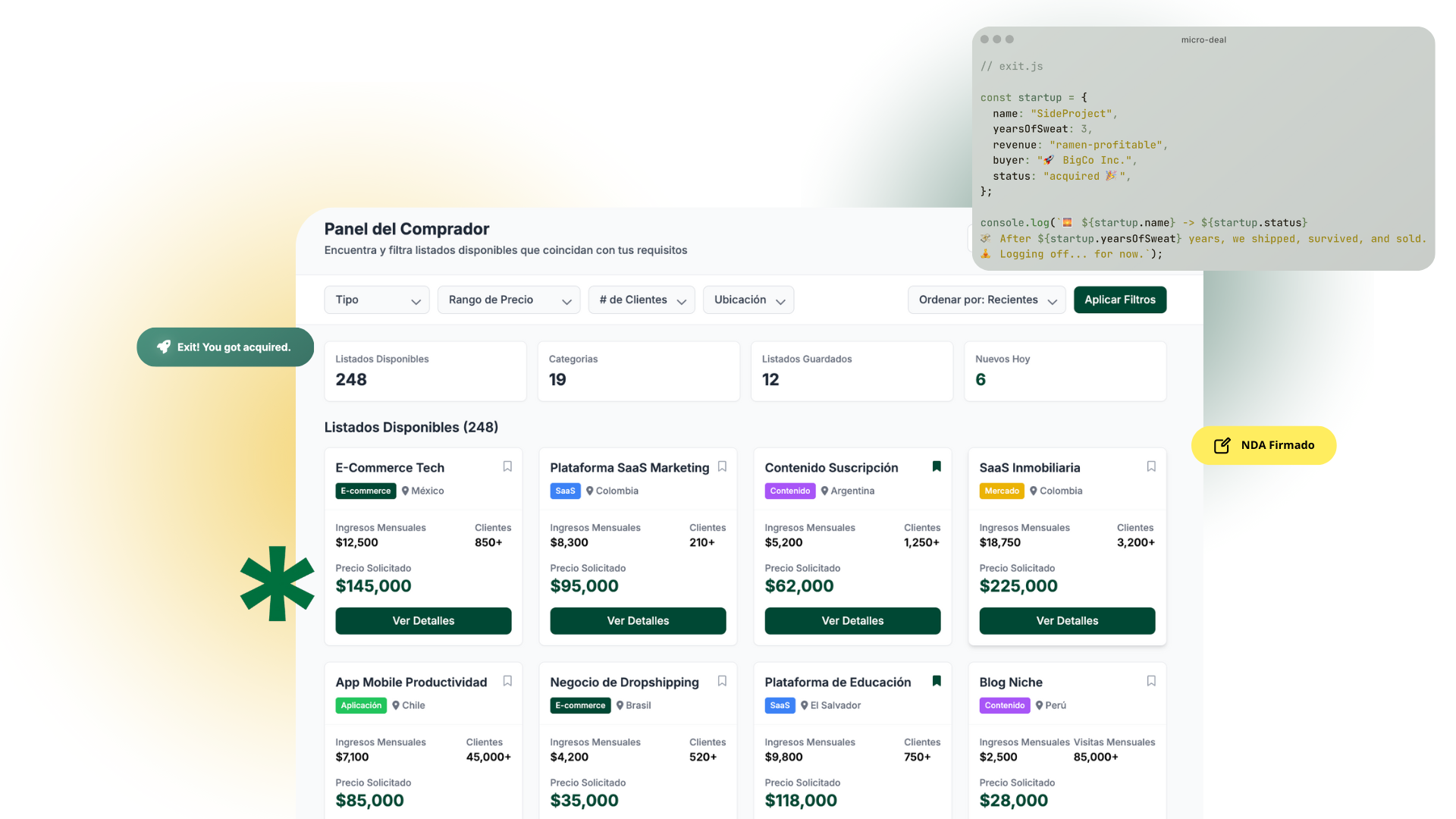Open the Ubicación filter dropdown
This screenshot has width=1456, height=819.
pyautogui.click(x=748, y=300)
